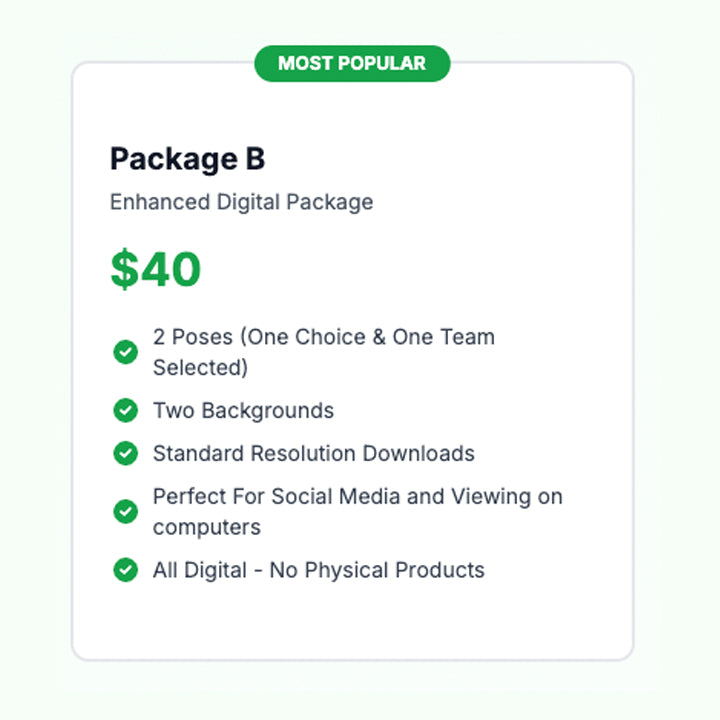The height and width of the screenshot is (720, 720).
Task: Click the wrapped word 'computers'
Action: 206,526
